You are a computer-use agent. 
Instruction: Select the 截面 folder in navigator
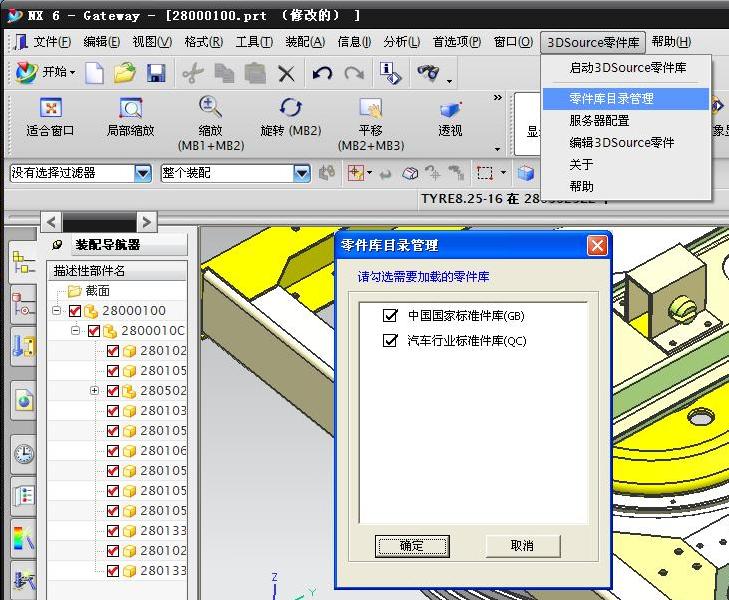89,291
